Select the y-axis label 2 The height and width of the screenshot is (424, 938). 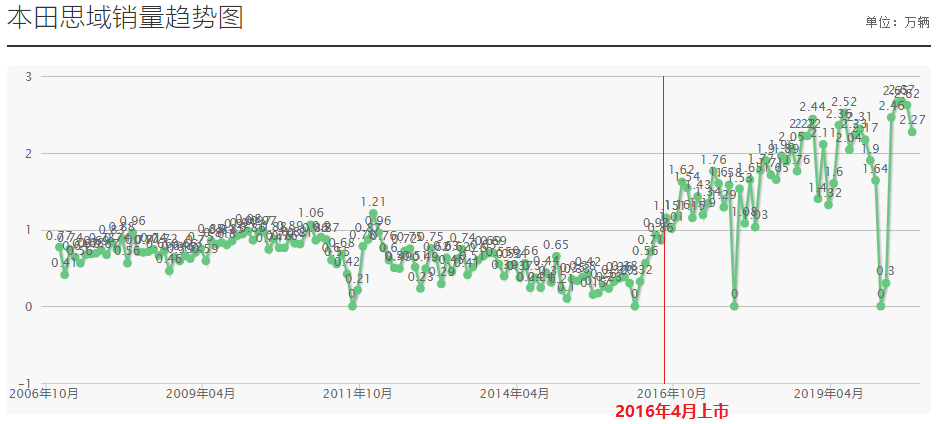tap(28, 153)
